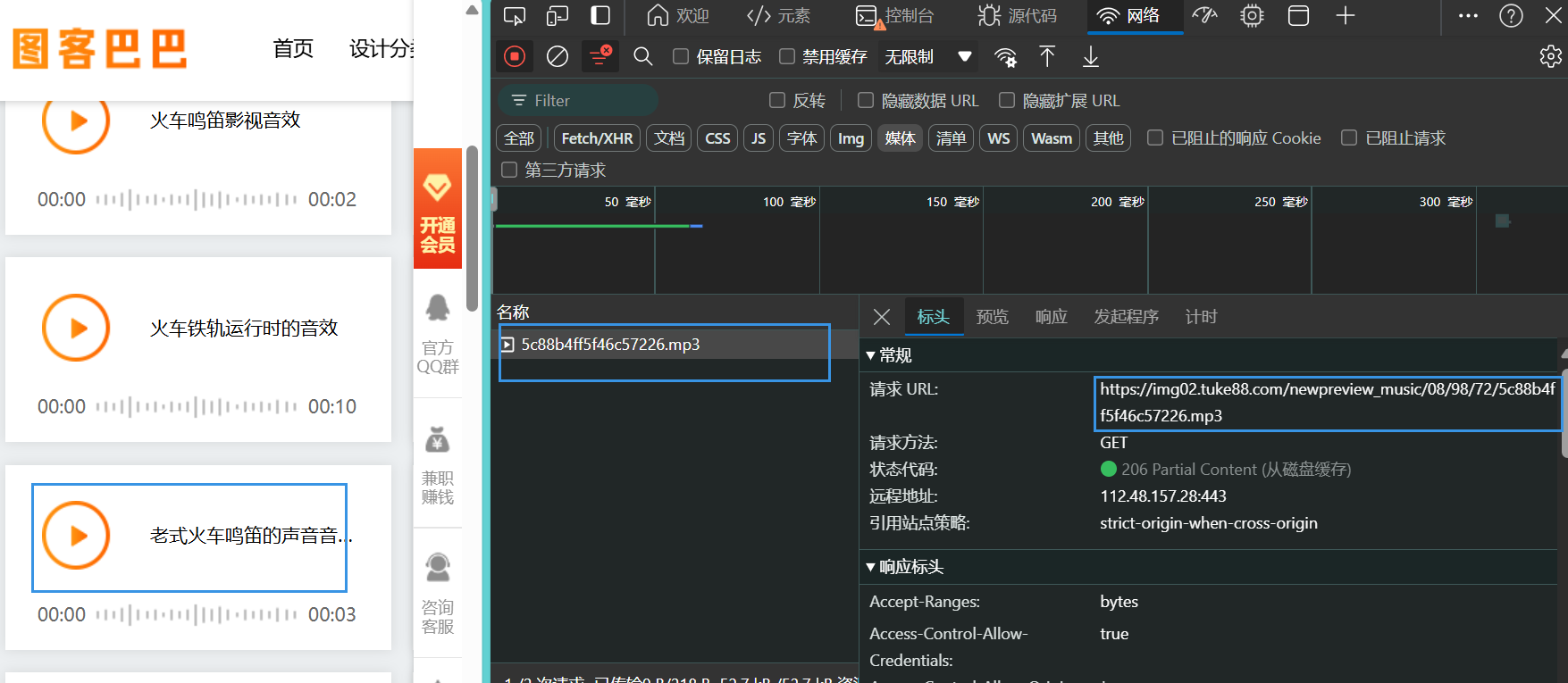Switch to the 元素 elements tab

tap(778, 16)
